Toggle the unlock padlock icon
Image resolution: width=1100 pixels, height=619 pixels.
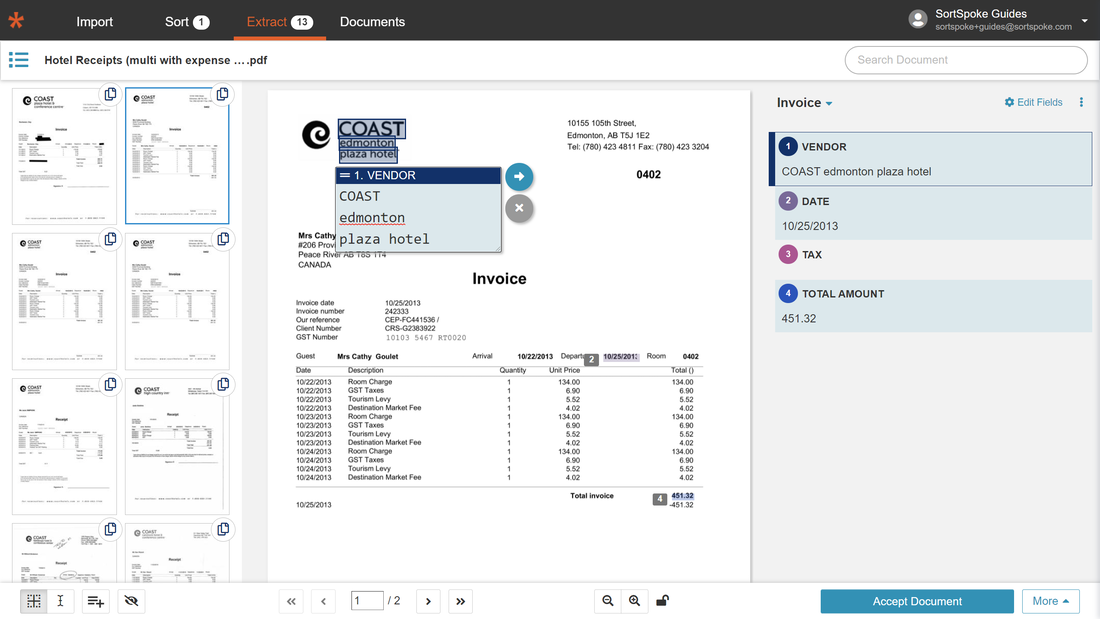point(662,601)
